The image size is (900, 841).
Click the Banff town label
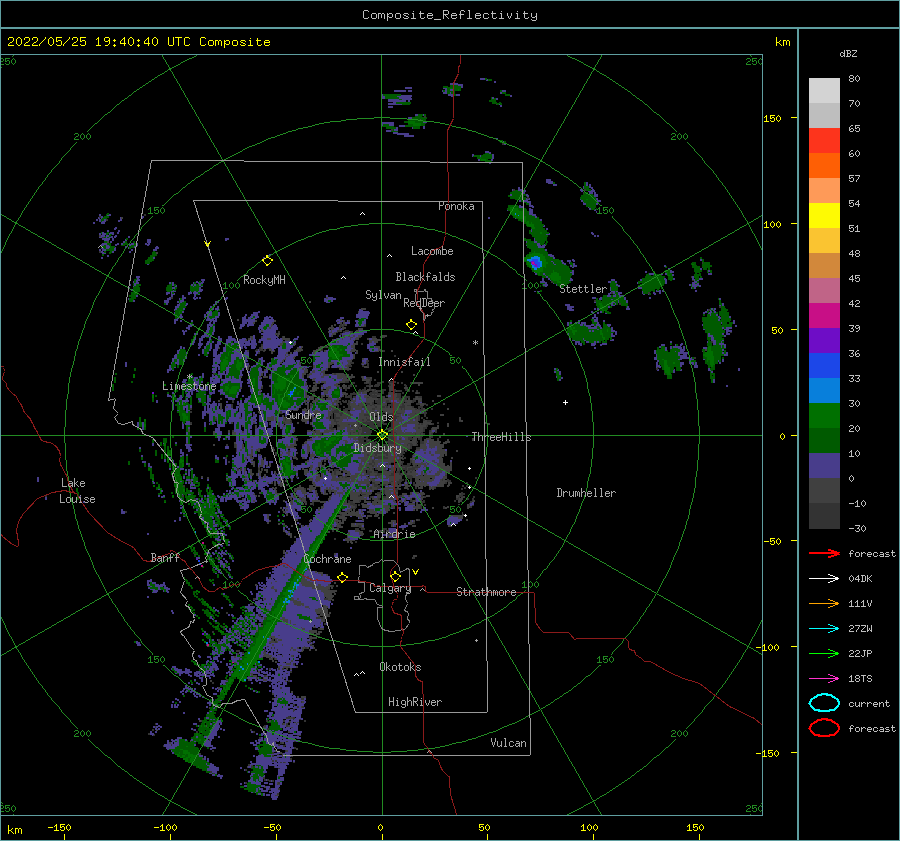165,557
